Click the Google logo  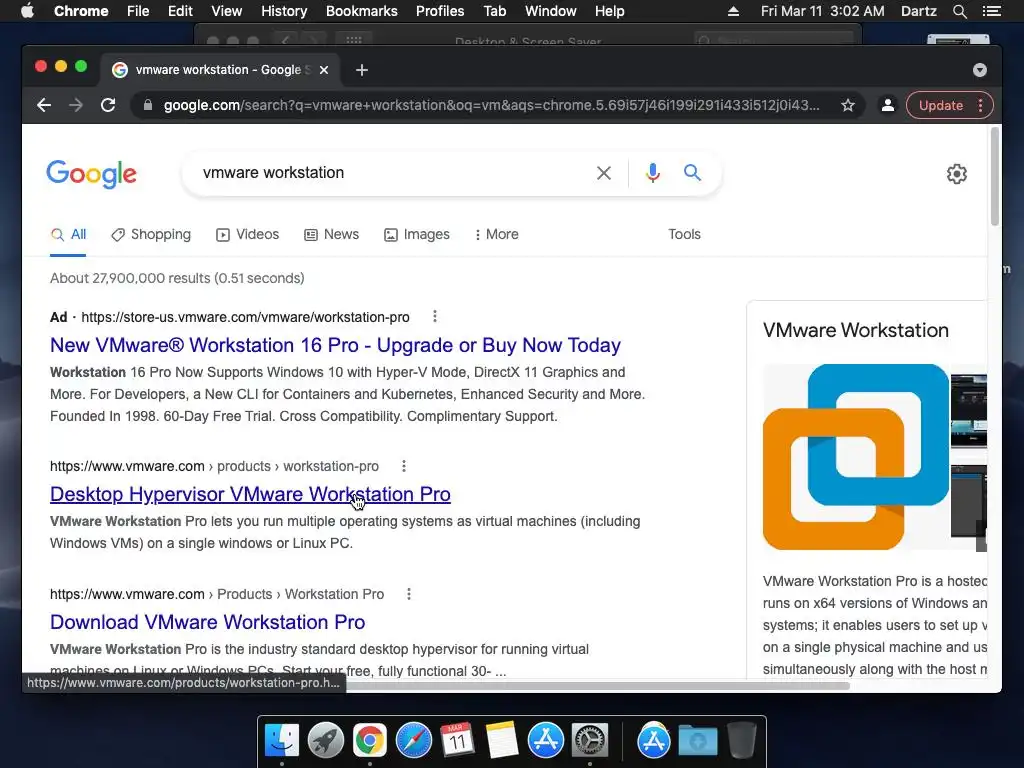pos(91,174)
